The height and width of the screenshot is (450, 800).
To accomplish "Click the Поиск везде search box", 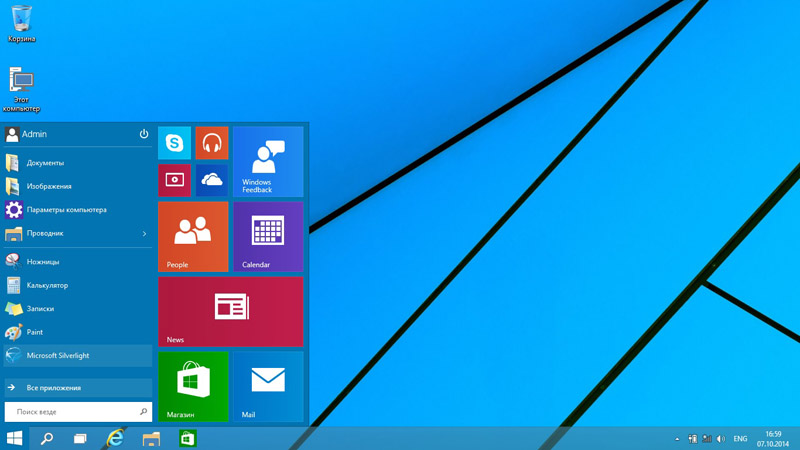I will pos(78,412).
